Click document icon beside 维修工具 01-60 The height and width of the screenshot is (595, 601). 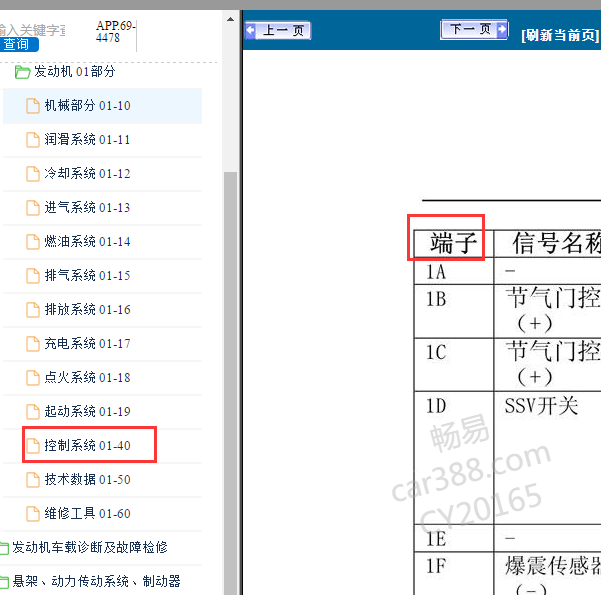(x=33, y=514)
